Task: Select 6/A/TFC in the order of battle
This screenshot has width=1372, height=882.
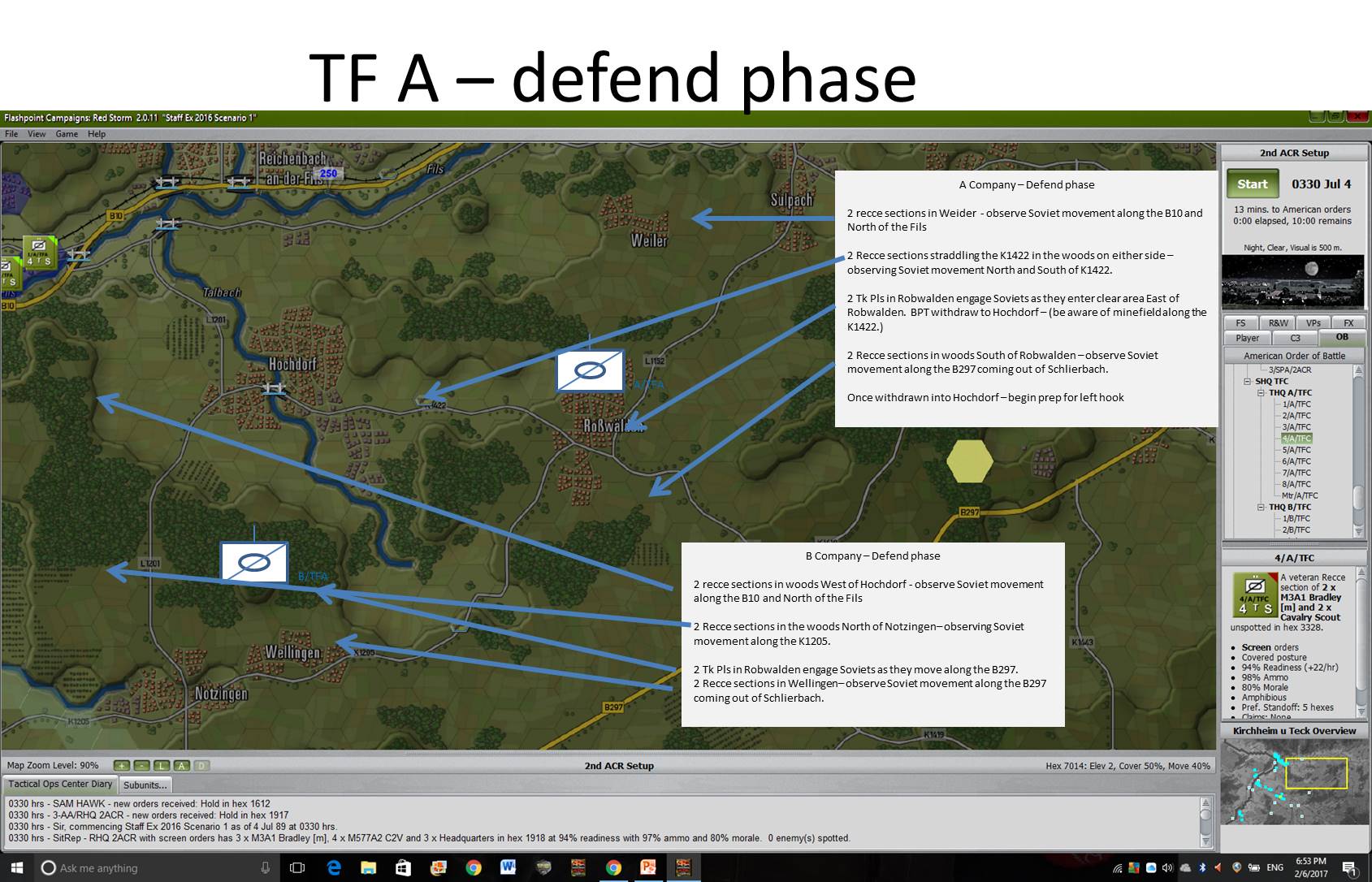Action: point(1296,461)
